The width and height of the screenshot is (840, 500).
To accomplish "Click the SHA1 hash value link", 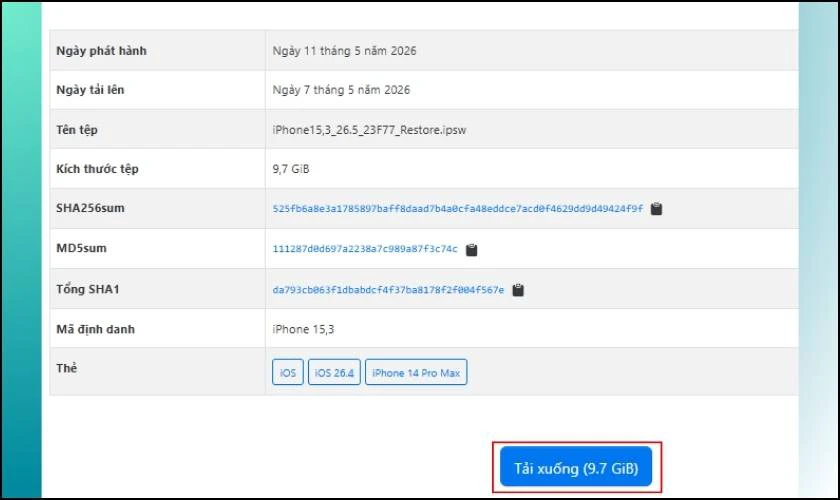I will pyautogui.click(x=388, y=290).
